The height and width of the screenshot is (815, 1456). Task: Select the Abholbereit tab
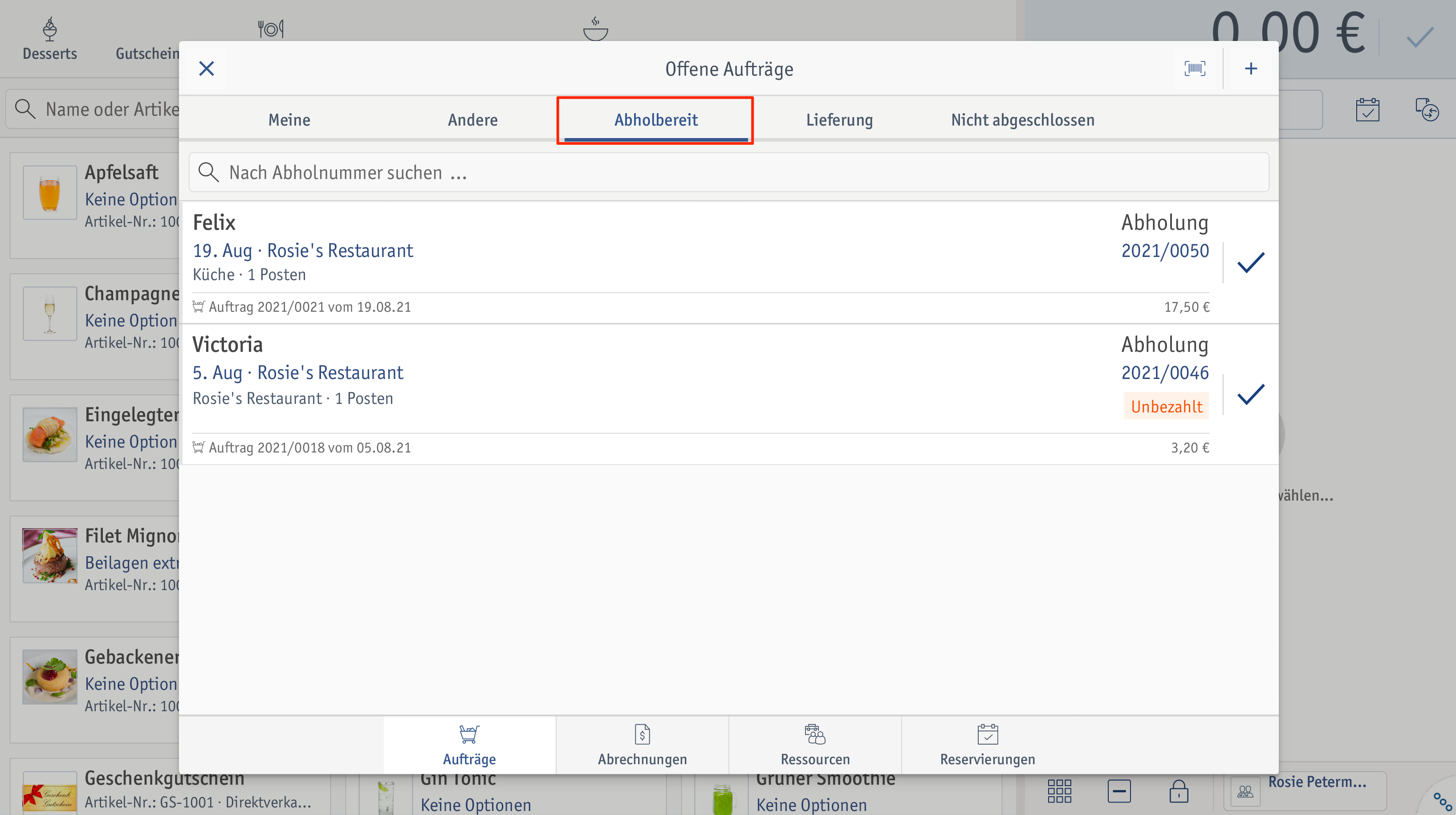coord(656,120)
